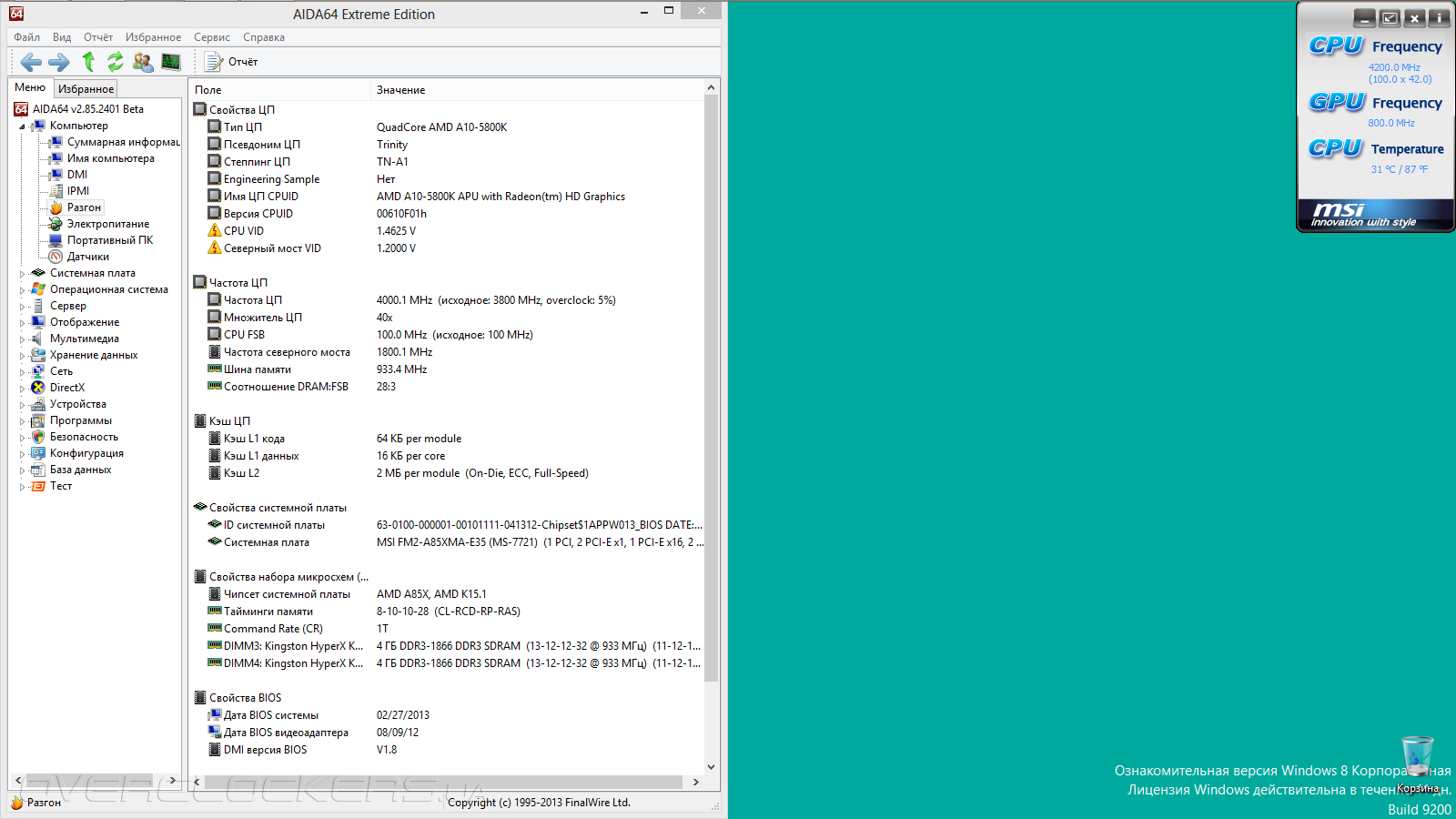Click the MSI gadget settings checkbox icon

coord(1390,17)
